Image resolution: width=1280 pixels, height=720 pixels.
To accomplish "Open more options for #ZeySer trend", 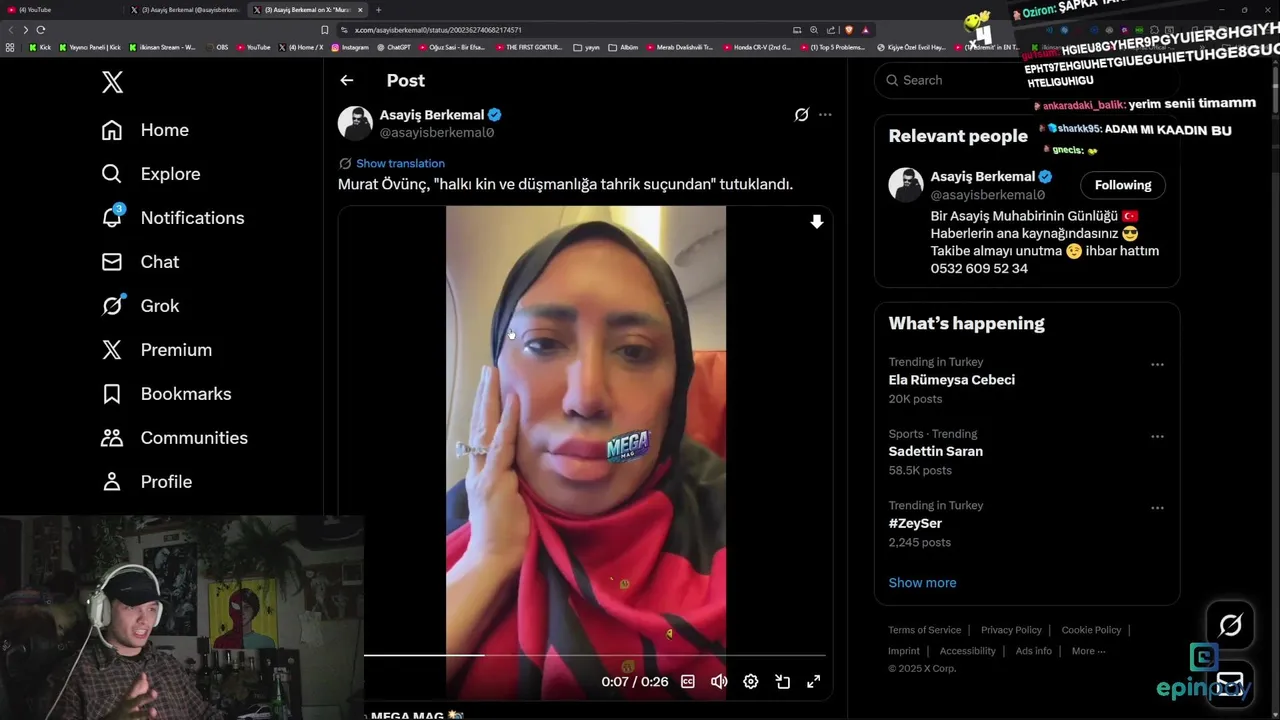I will [1157, 508].
